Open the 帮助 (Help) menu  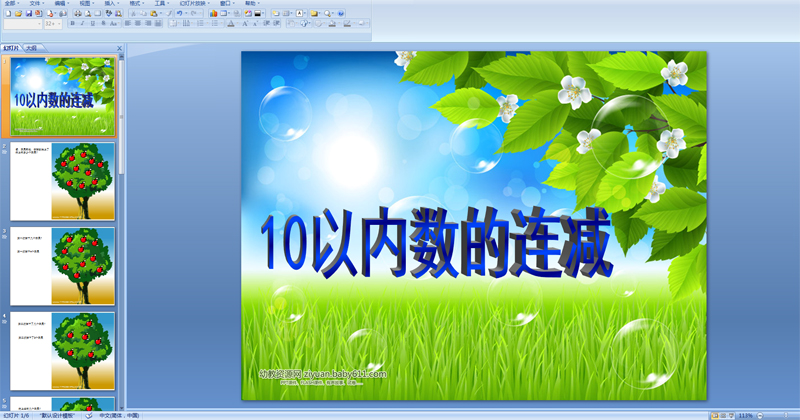point(250,4)
